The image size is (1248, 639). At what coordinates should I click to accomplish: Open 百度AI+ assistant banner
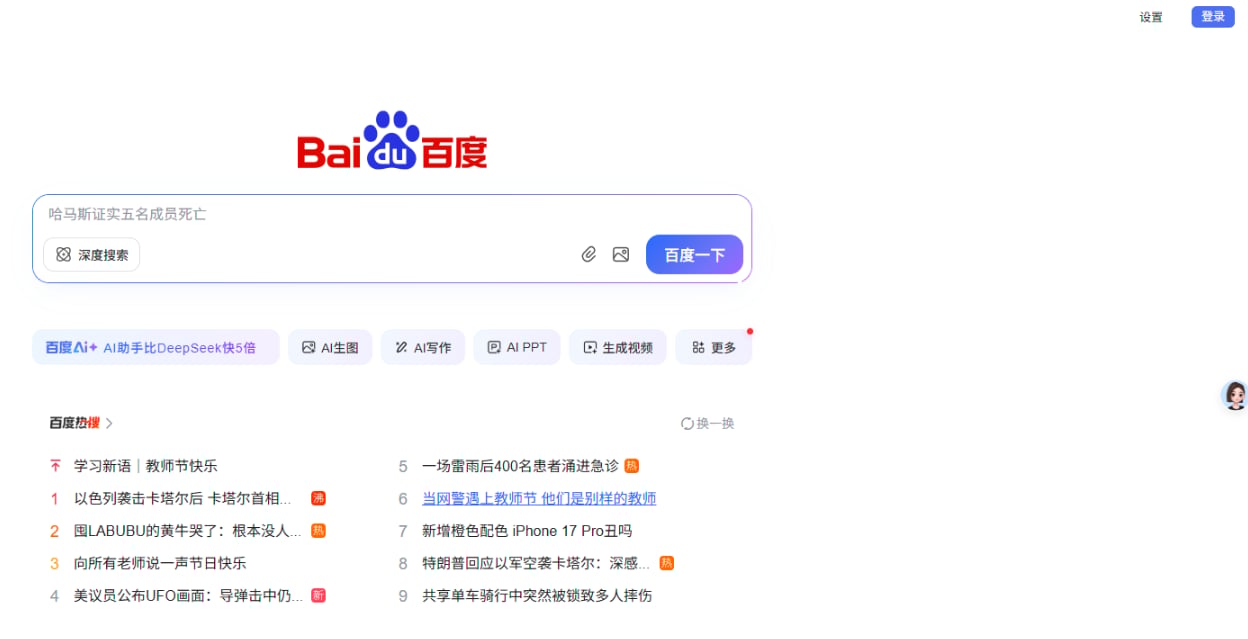(156, 347)
